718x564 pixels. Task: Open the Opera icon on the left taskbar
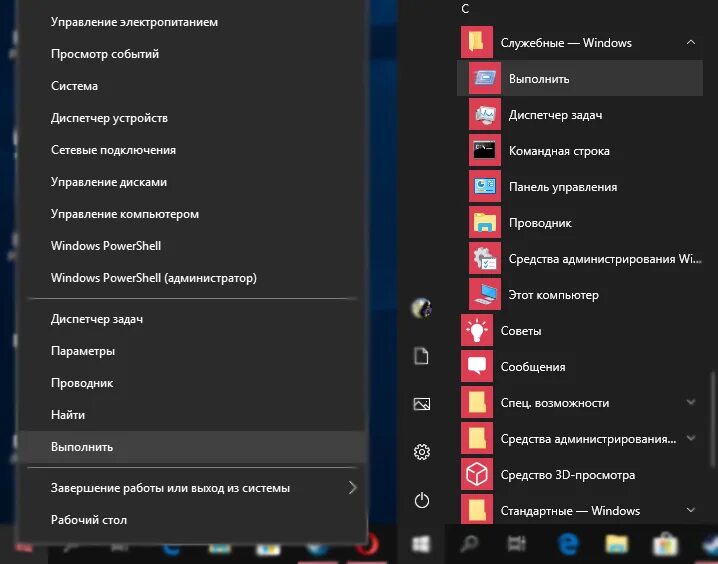click(368, 546)
